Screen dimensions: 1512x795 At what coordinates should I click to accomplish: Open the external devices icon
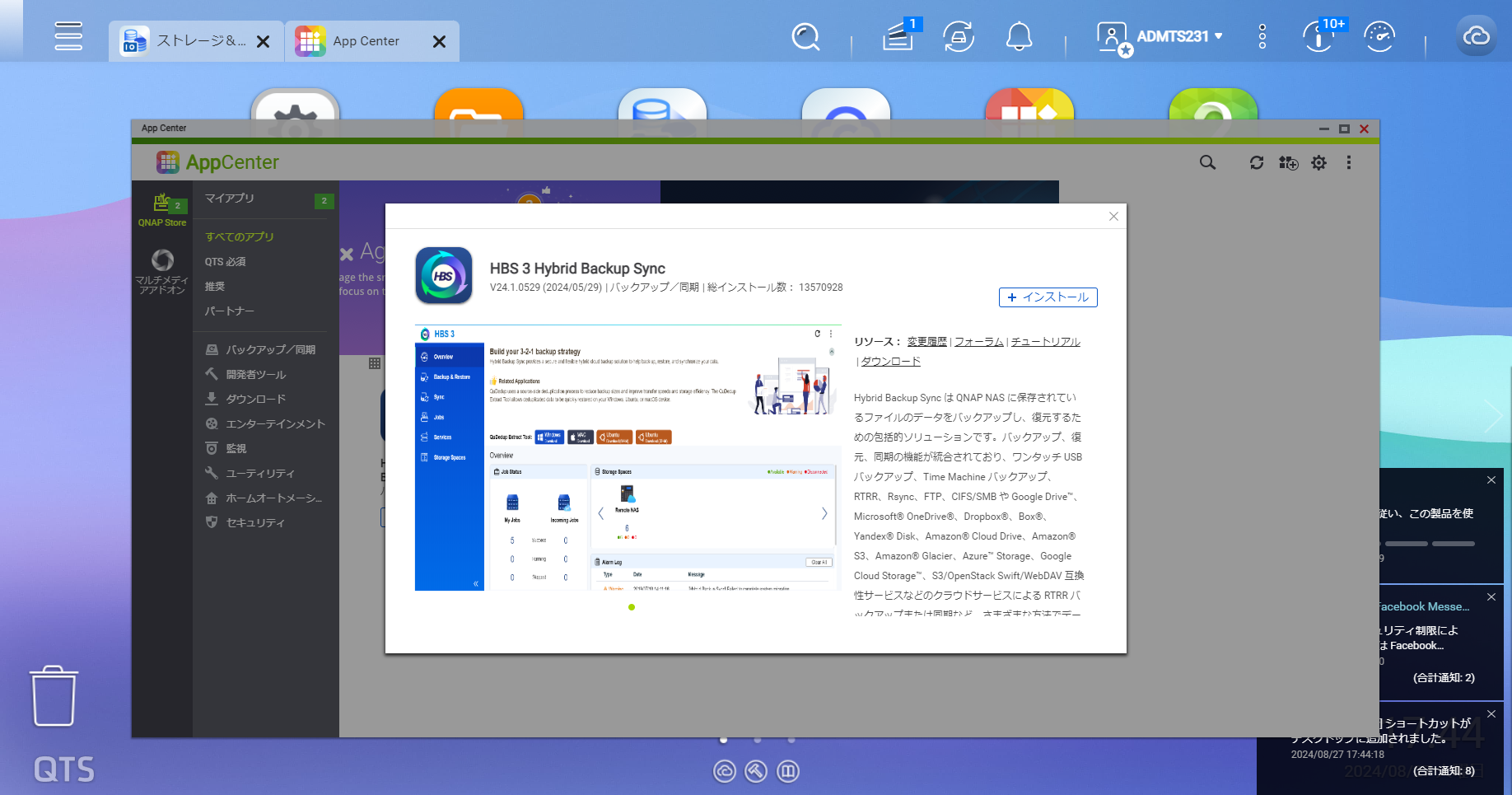pyautogui.click(x=959, y=36)
